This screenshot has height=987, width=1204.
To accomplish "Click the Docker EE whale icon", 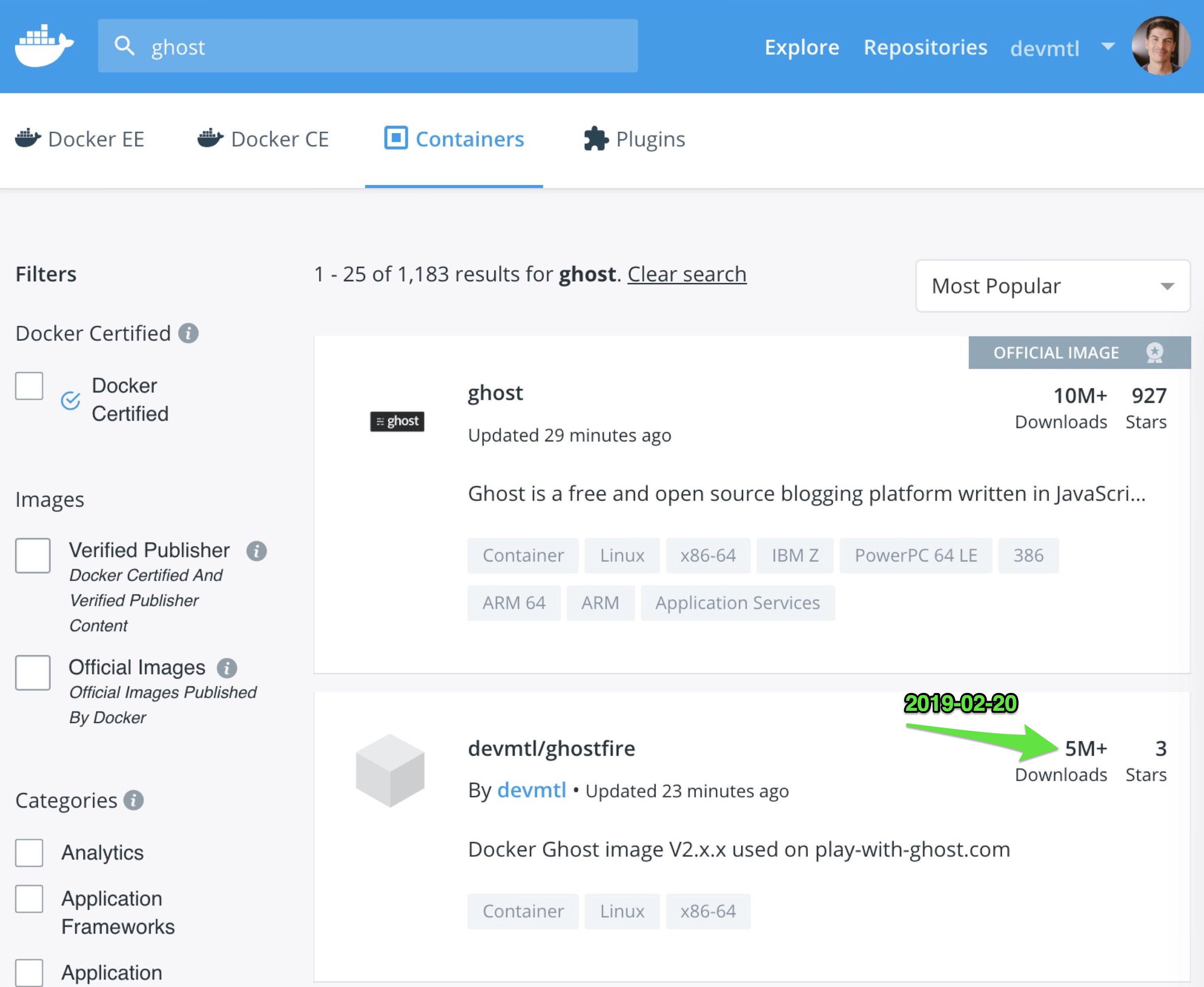I will click(x=28, y=139).
